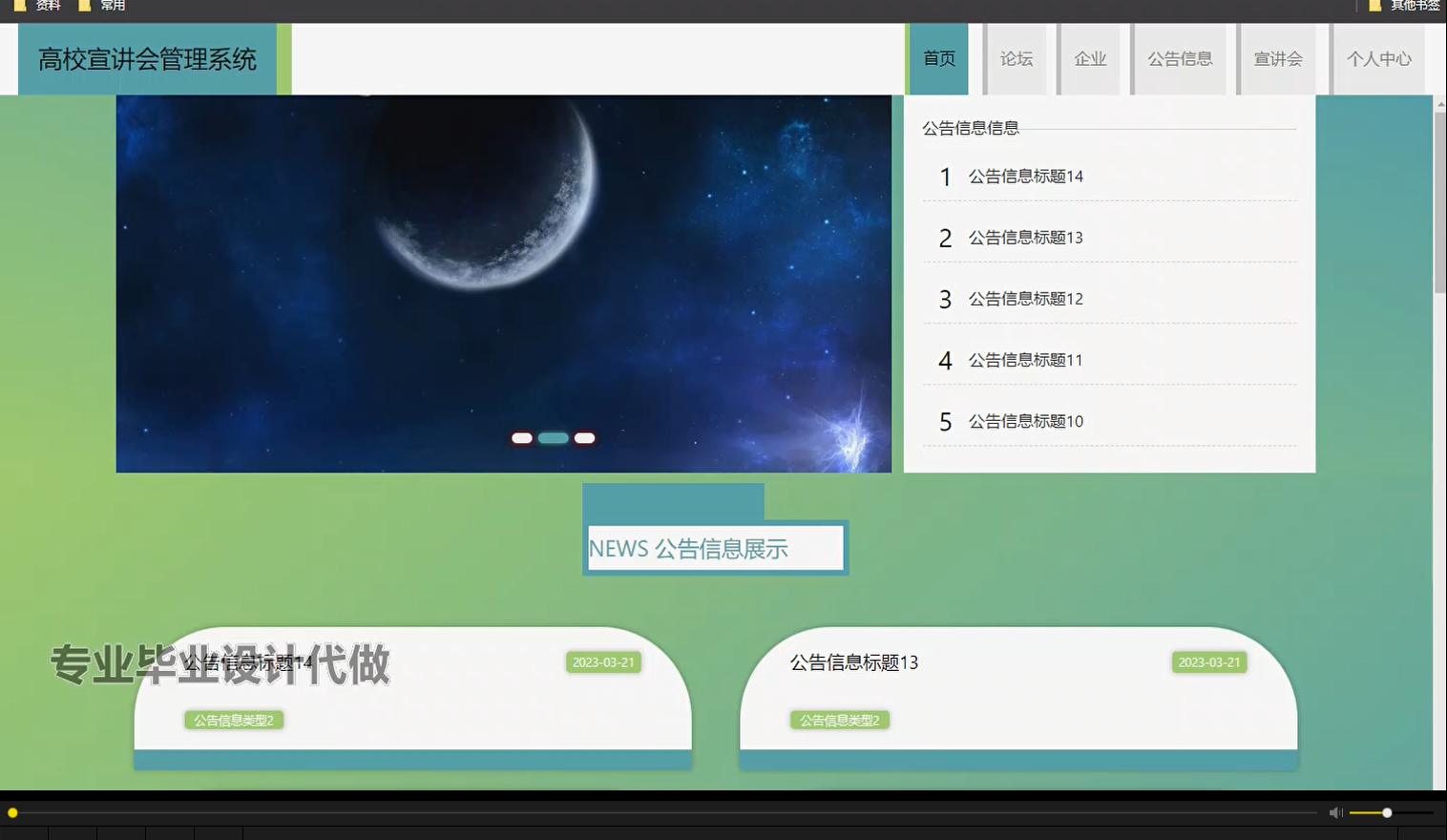Click the 高校宣讲会管理系统 site title
Viewport: 1447px width, 840px height.
146,59
